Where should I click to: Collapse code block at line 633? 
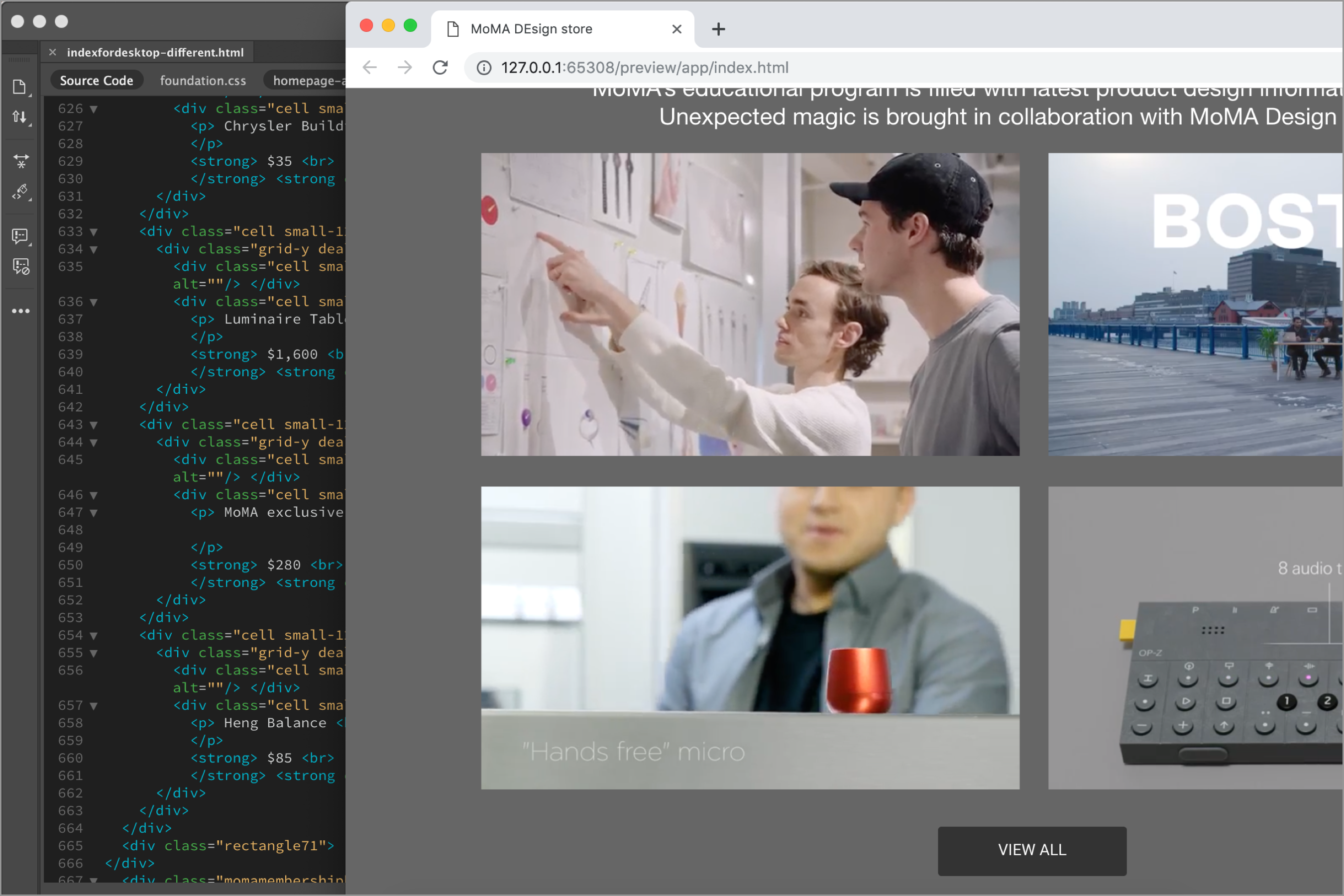tap(93, 231)
